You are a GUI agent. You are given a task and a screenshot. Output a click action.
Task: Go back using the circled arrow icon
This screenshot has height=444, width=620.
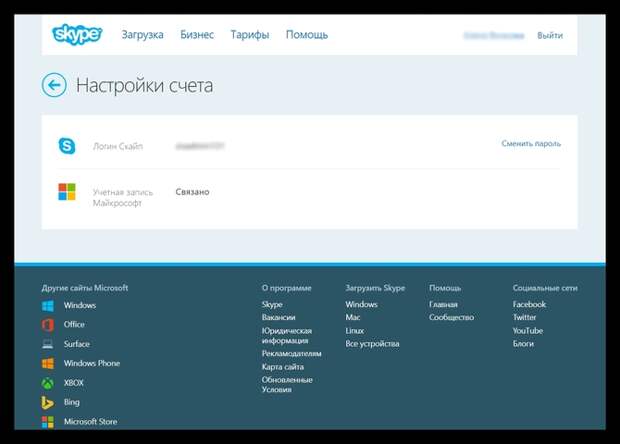[54, 85]
